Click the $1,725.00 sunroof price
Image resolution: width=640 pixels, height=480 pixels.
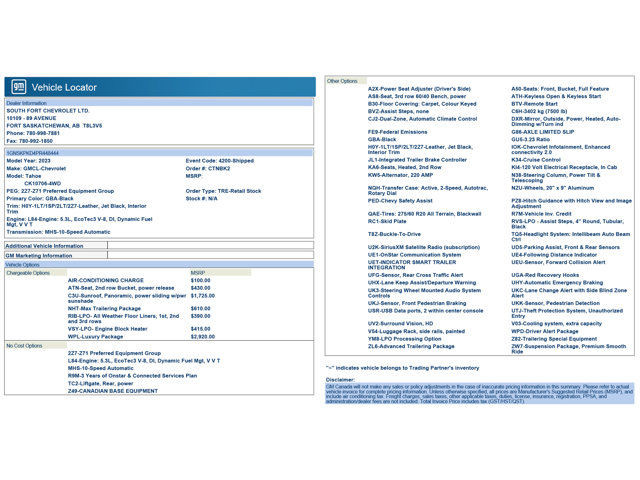point(203,296)
